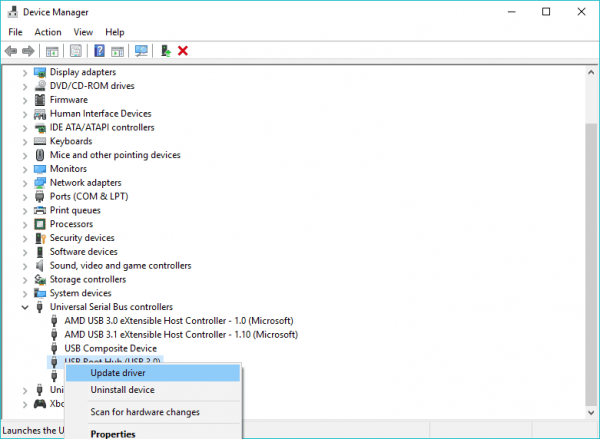
Task: Expand the Network adapters node
Action: point(25,183)
